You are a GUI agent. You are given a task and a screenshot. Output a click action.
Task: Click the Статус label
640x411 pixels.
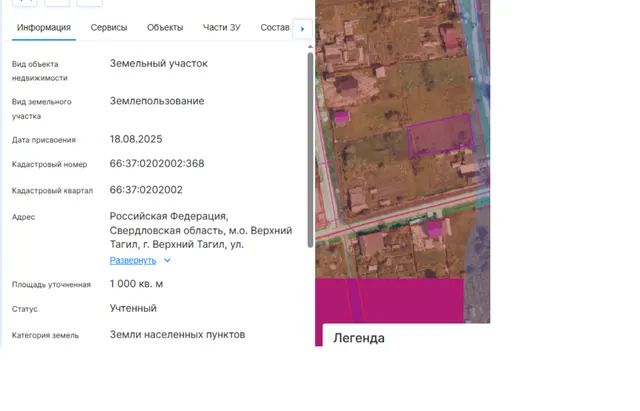pyautogui.click(x=24, y=309)
